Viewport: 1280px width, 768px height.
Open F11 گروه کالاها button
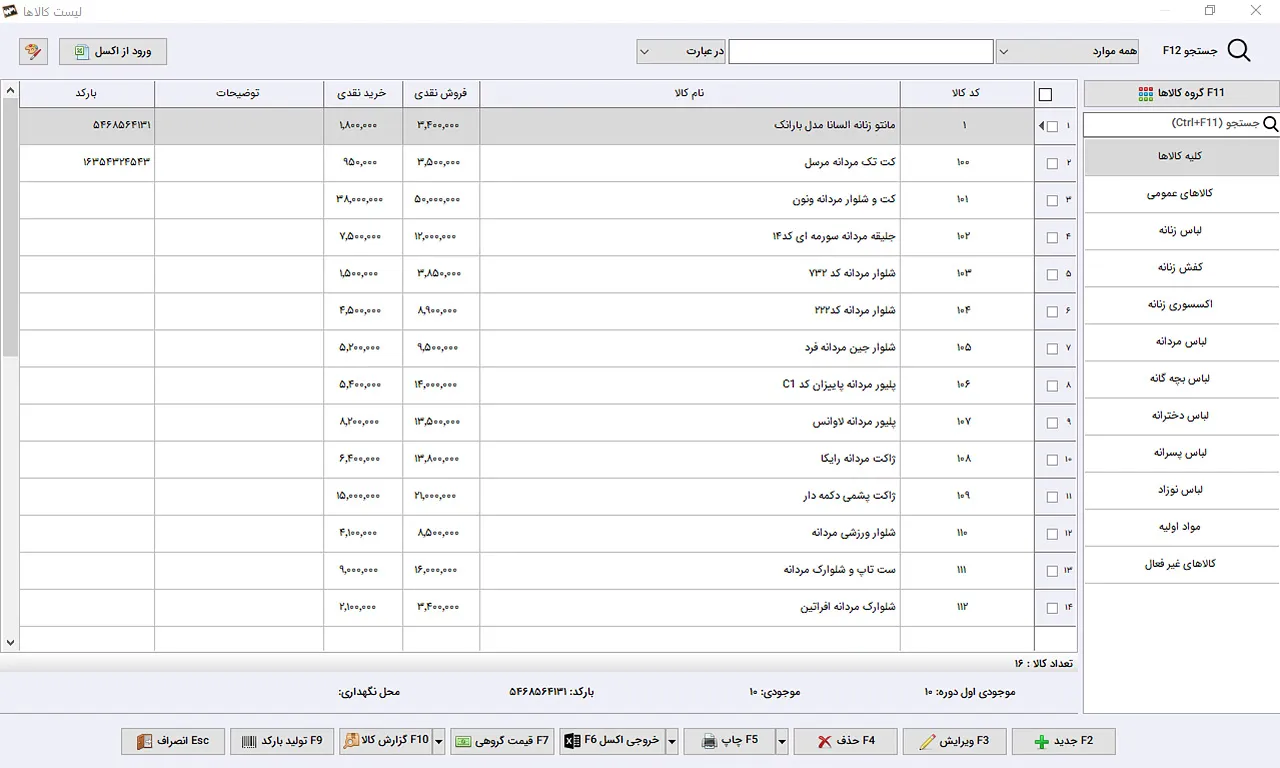click(x=1181, y=94)
